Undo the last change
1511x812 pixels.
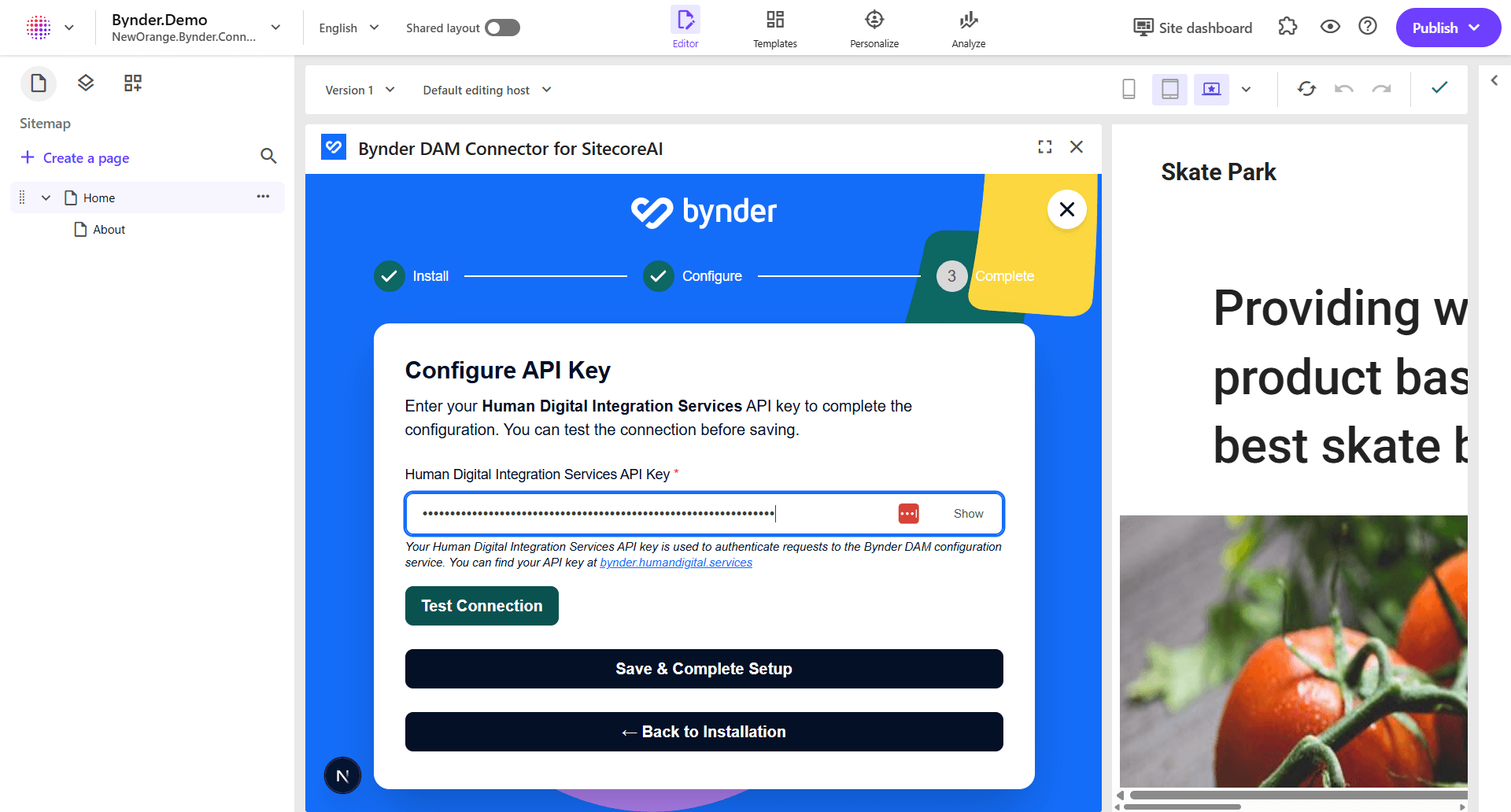point(1343,89)
